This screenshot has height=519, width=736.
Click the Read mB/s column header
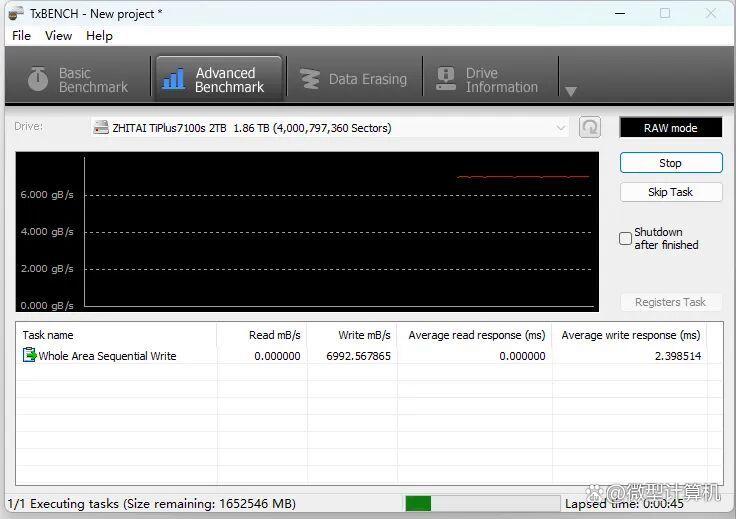(261, 335)
